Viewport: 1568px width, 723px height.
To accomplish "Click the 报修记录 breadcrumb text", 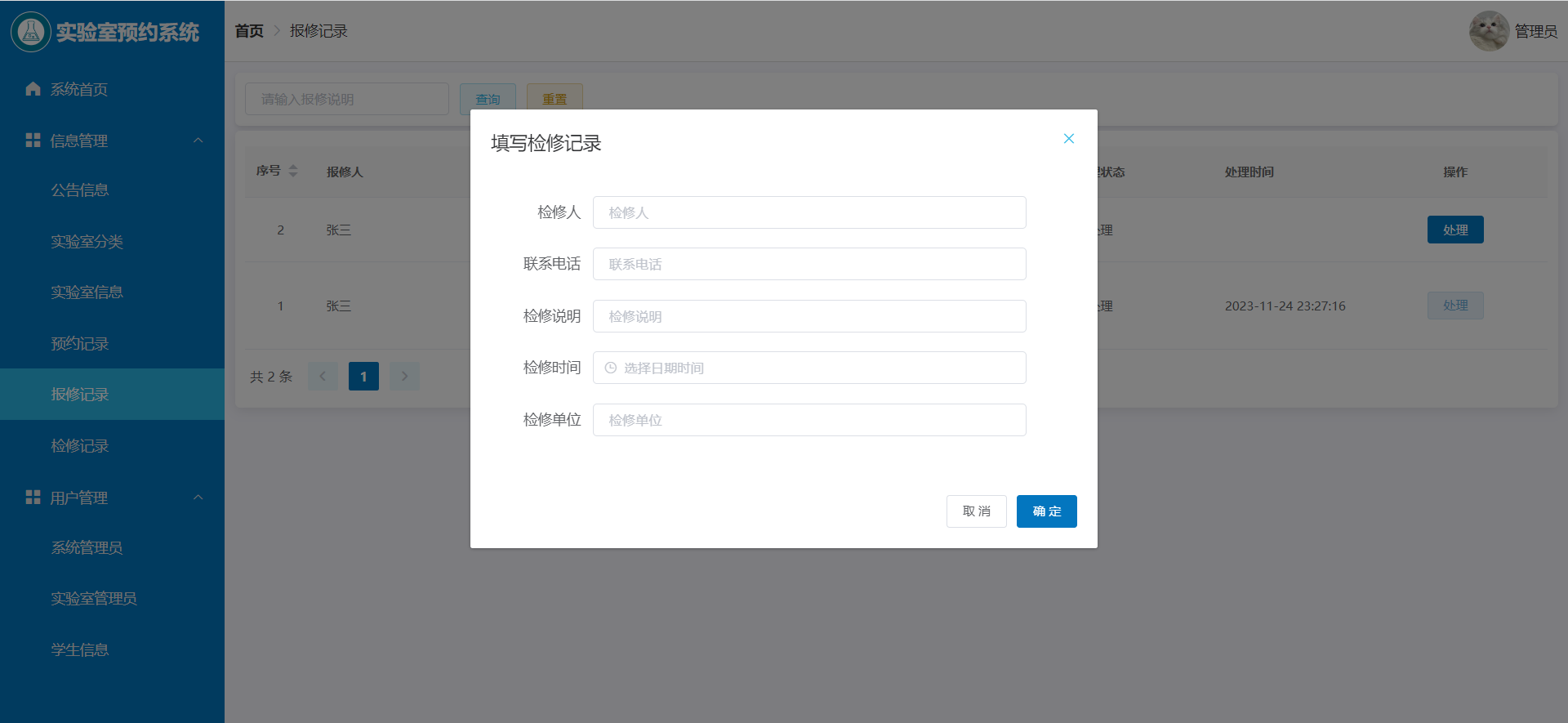I will [318, 31].
